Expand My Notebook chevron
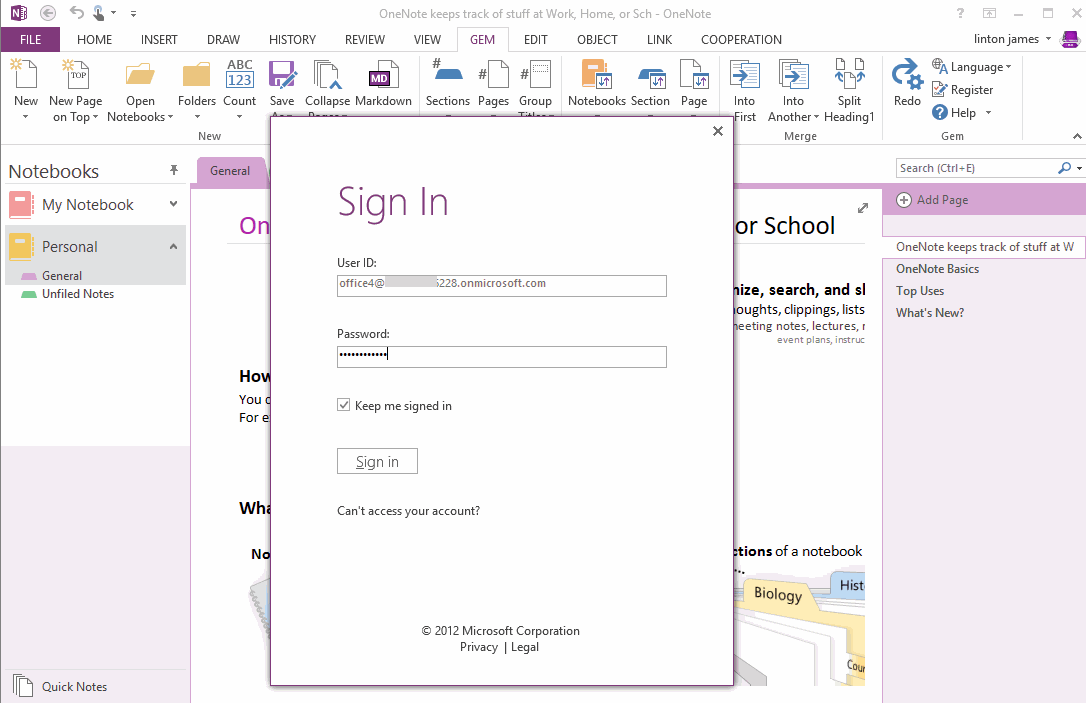 click(173, 204)
